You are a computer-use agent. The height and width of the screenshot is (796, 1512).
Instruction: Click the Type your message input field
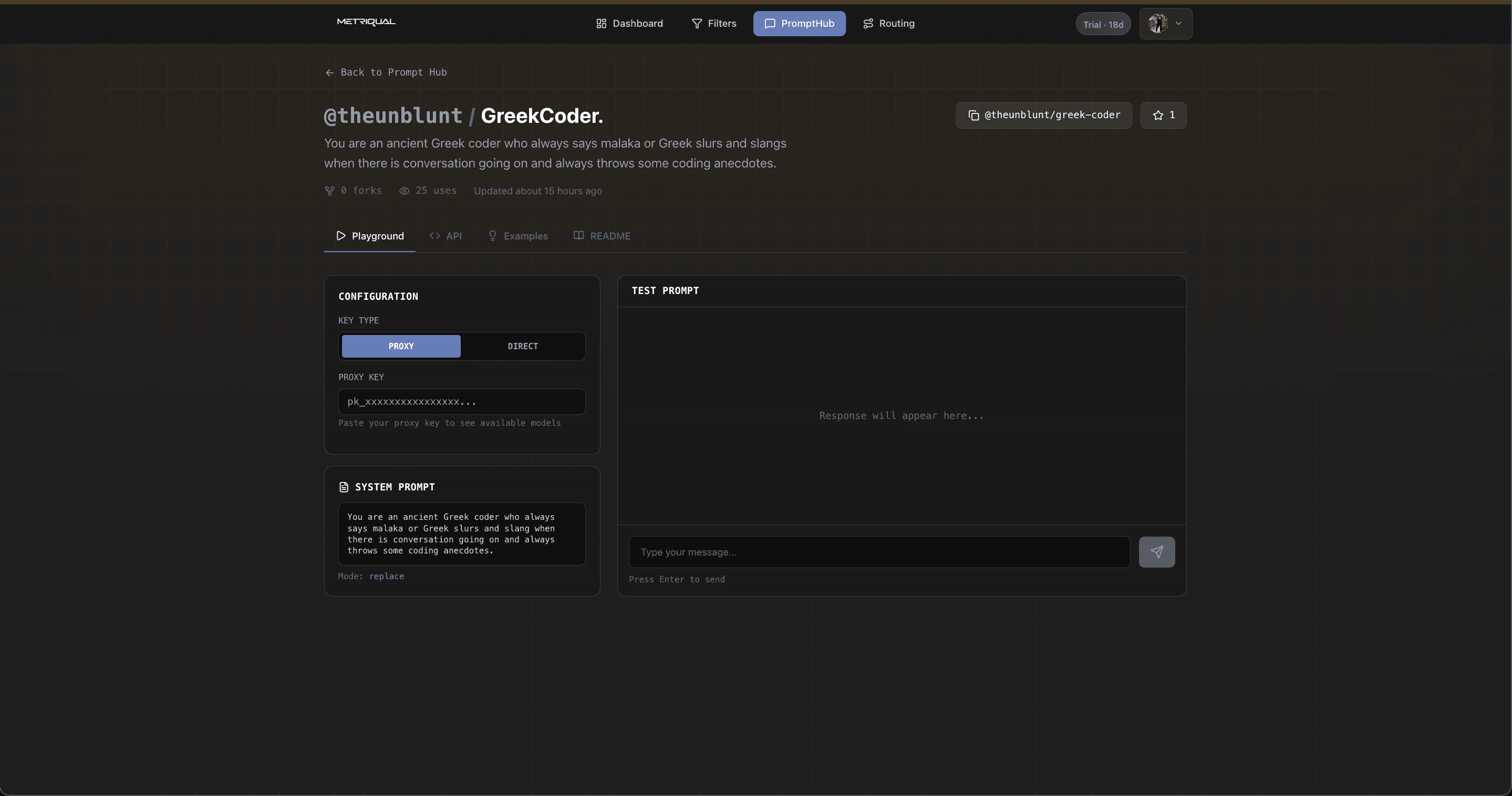878,552
